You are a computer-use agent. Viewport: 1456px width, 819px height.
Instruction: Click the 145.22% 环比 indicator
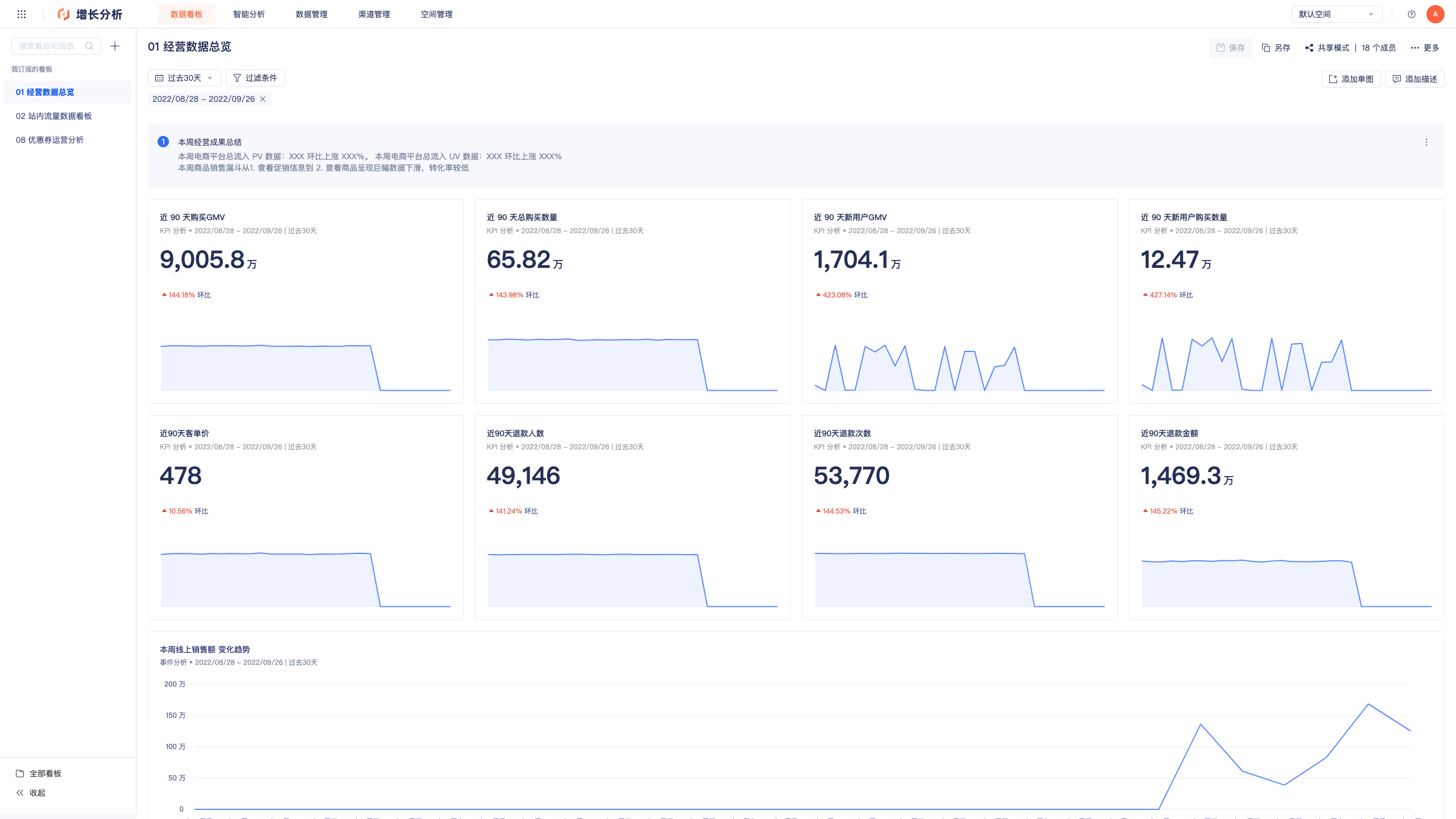pos(1169,511)
